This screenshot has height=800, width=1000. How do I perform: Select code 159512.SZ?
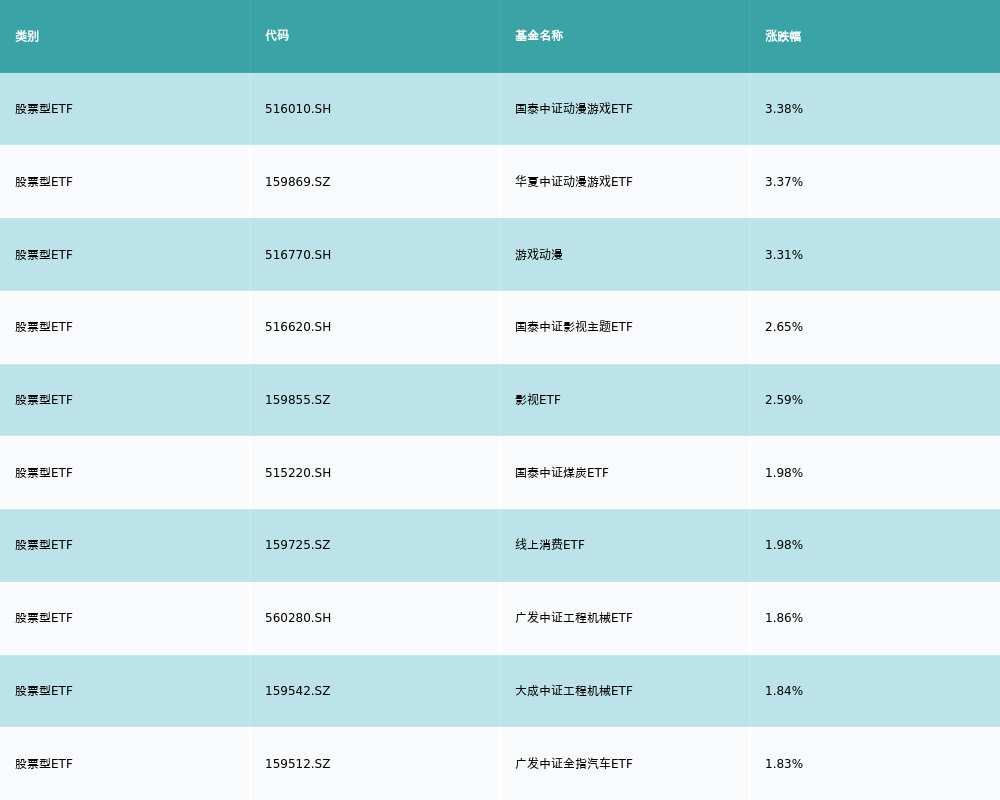pos(298,764)
